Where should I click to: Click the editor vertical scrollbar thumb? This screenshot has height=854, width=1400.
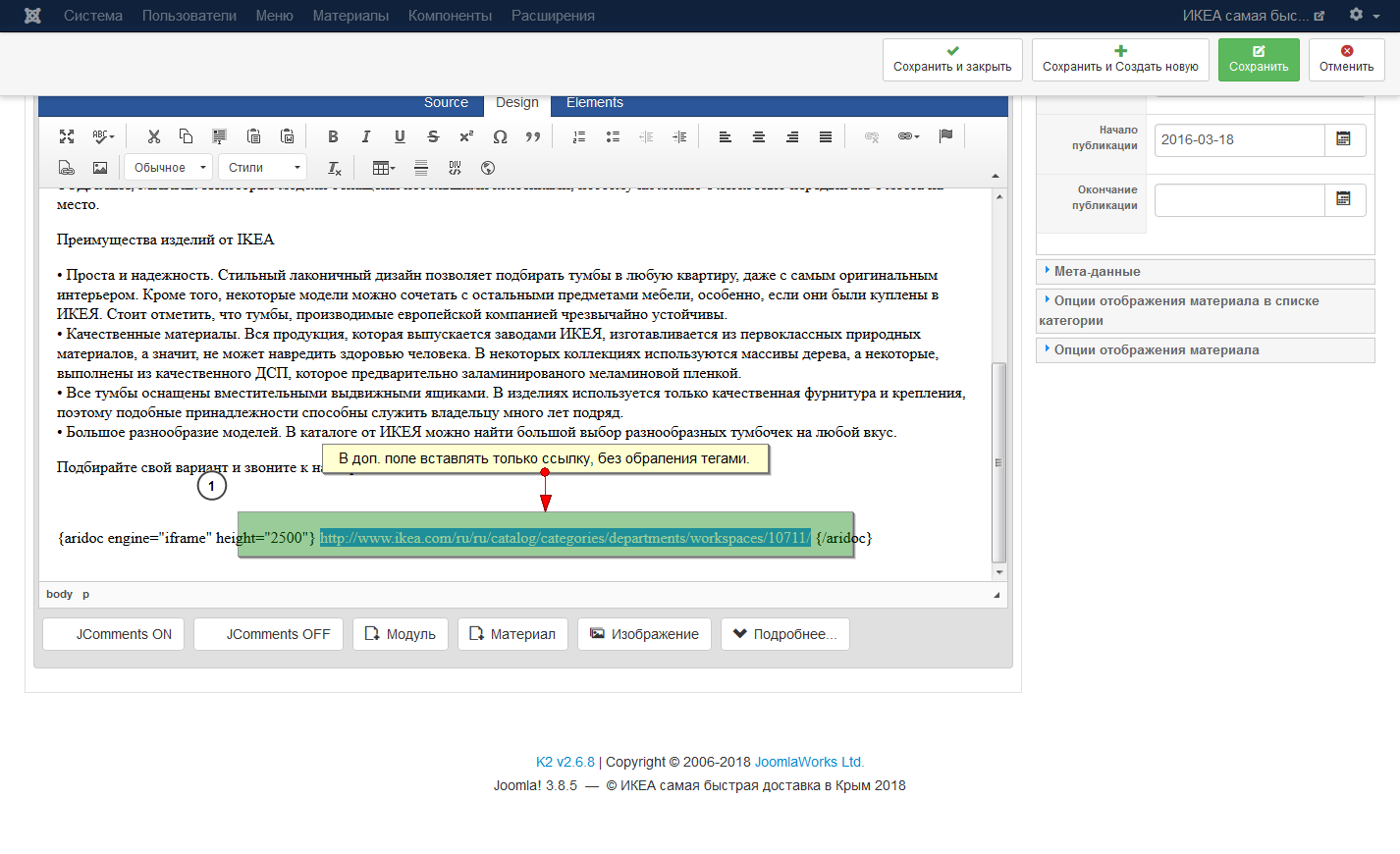(x=998, y=461)
